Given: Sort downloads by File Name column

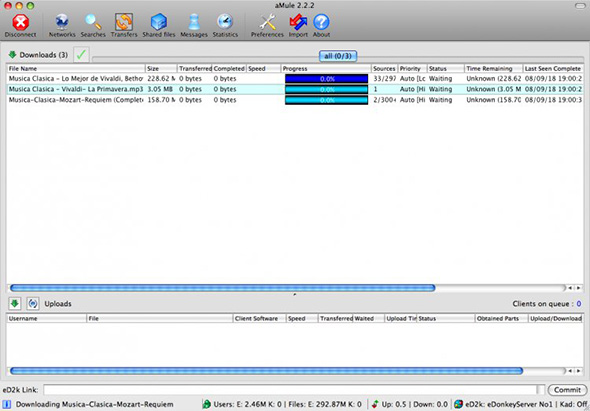Looking at the screenshot, I should [x=76, y=68].
